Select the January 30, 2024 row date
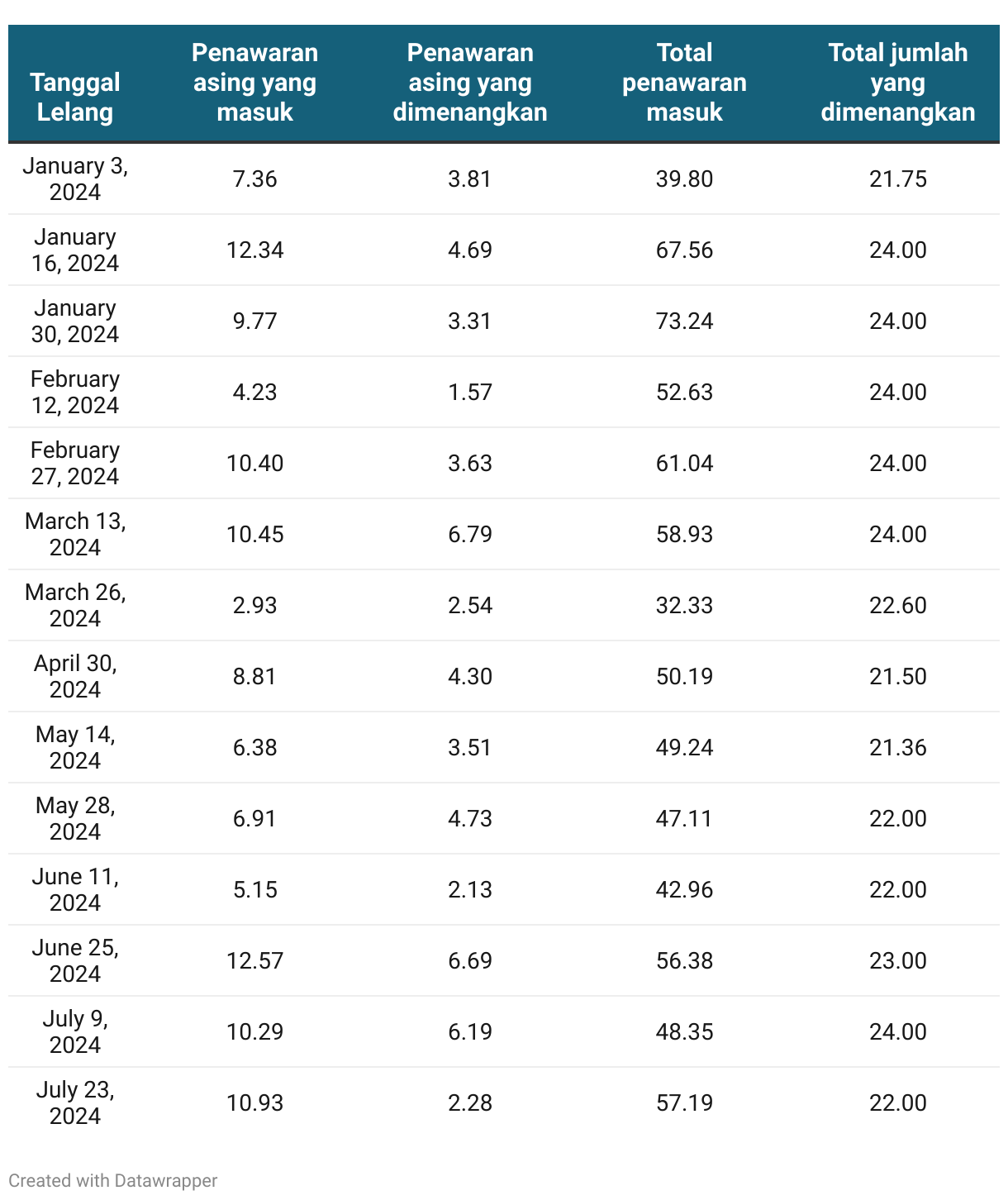 click(75, 321)
